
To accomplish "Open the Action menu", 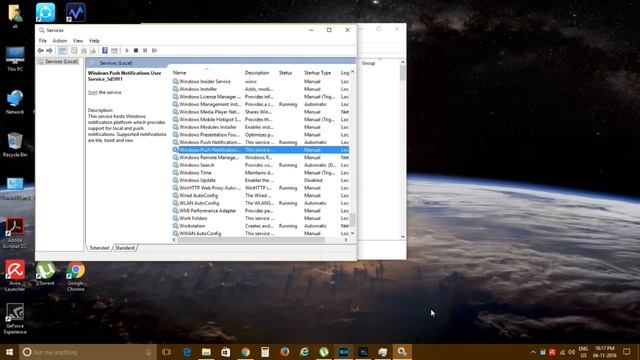I will pyautogui.click(x=60, y=41).
